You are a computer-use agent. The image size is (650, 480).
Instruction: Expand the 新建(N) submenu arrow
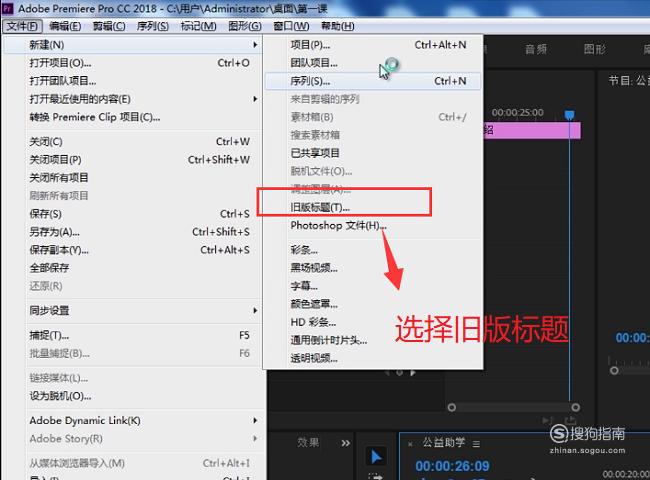[255, 45]
